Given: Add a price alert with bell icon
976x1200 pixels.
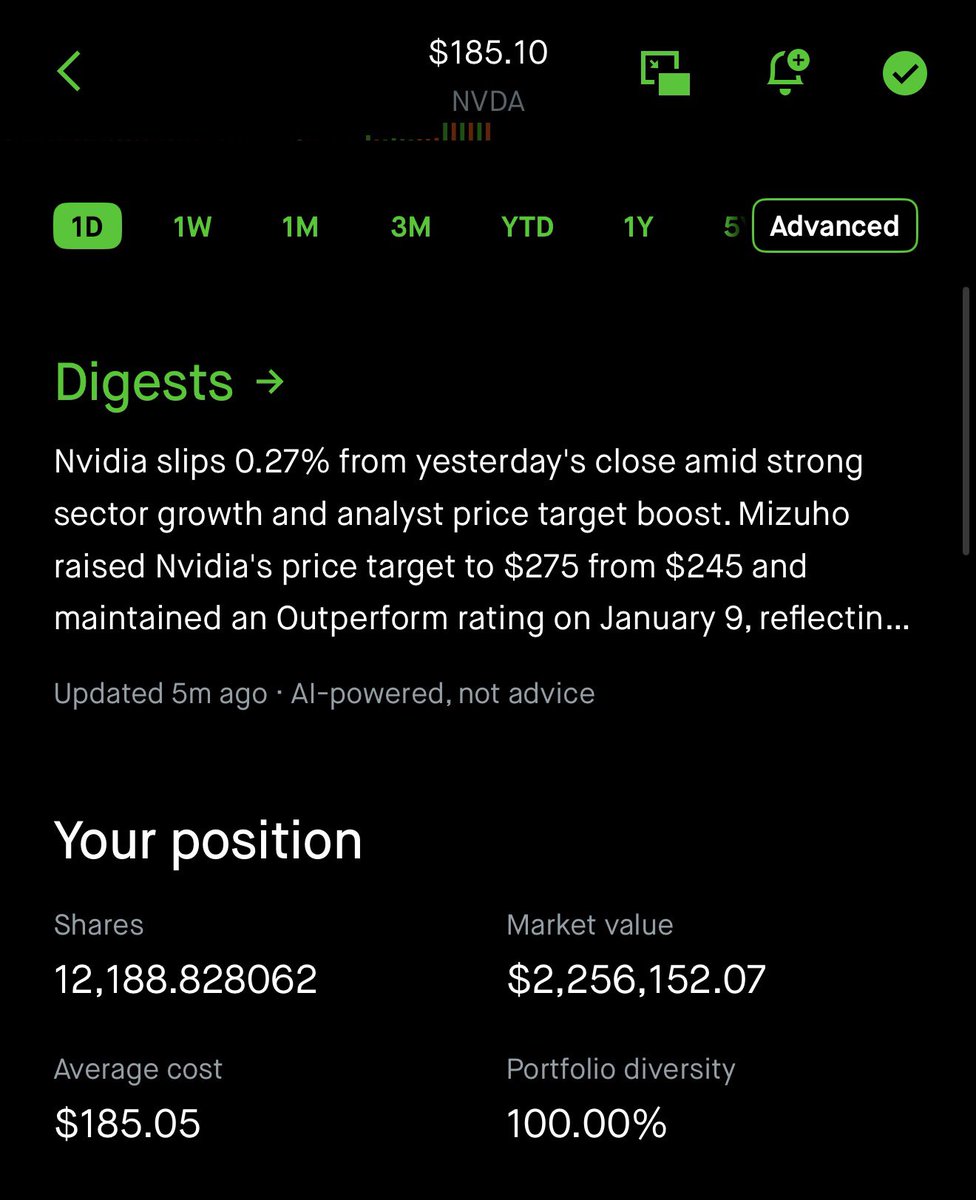Looking at the screenshot, I should pyautogui.click(x=788, y=73).
